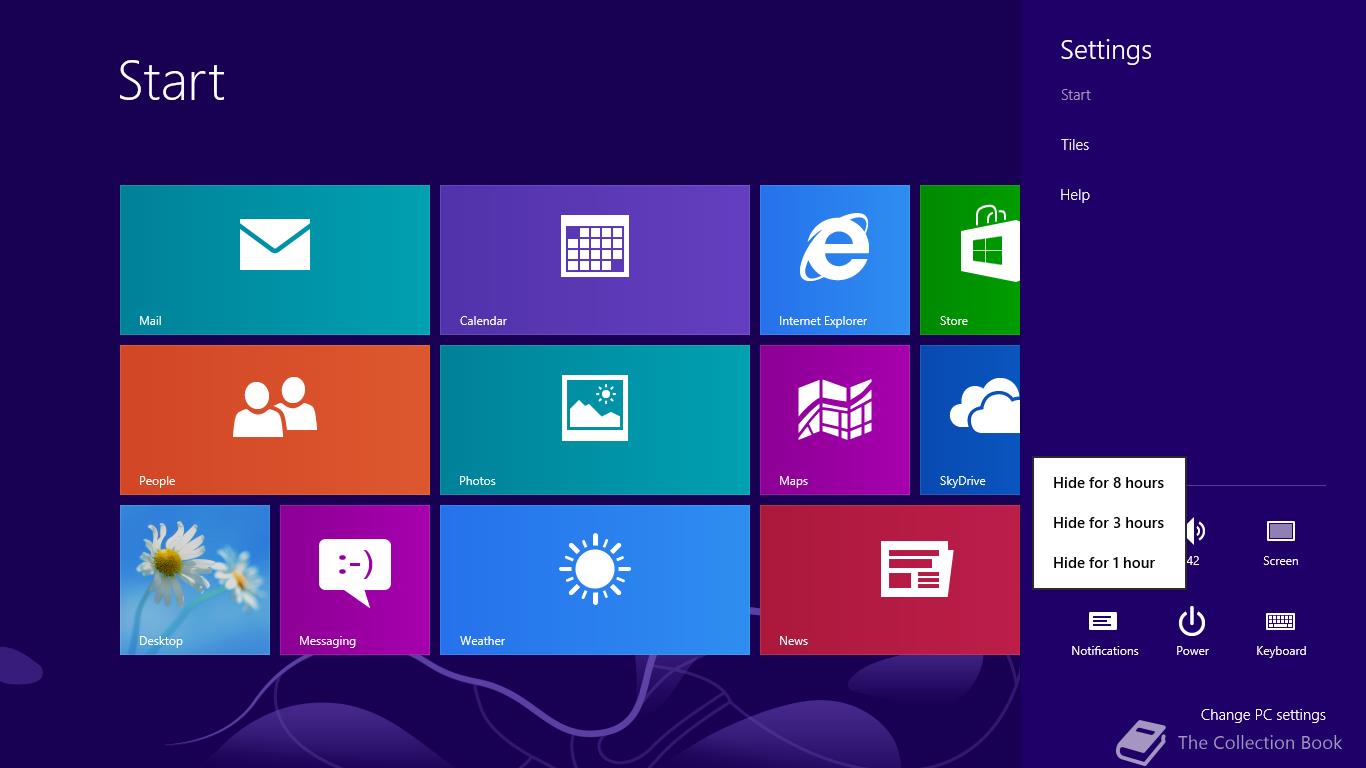Image resolution: width=1366 pixels, height=768 pixels.
Task: Open the Calendar tile
Action: (x=595, y=260)
